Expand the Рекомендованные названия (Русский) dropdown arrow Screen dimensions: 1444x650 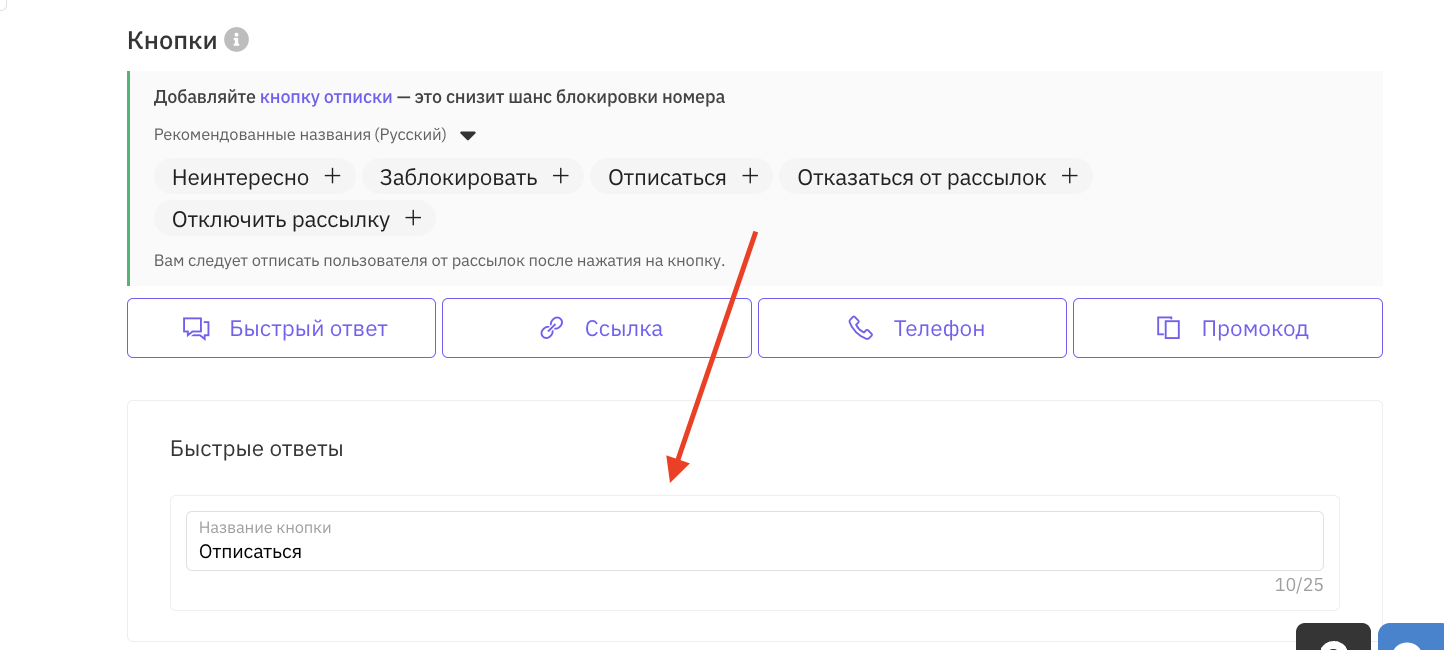[467, 135]
